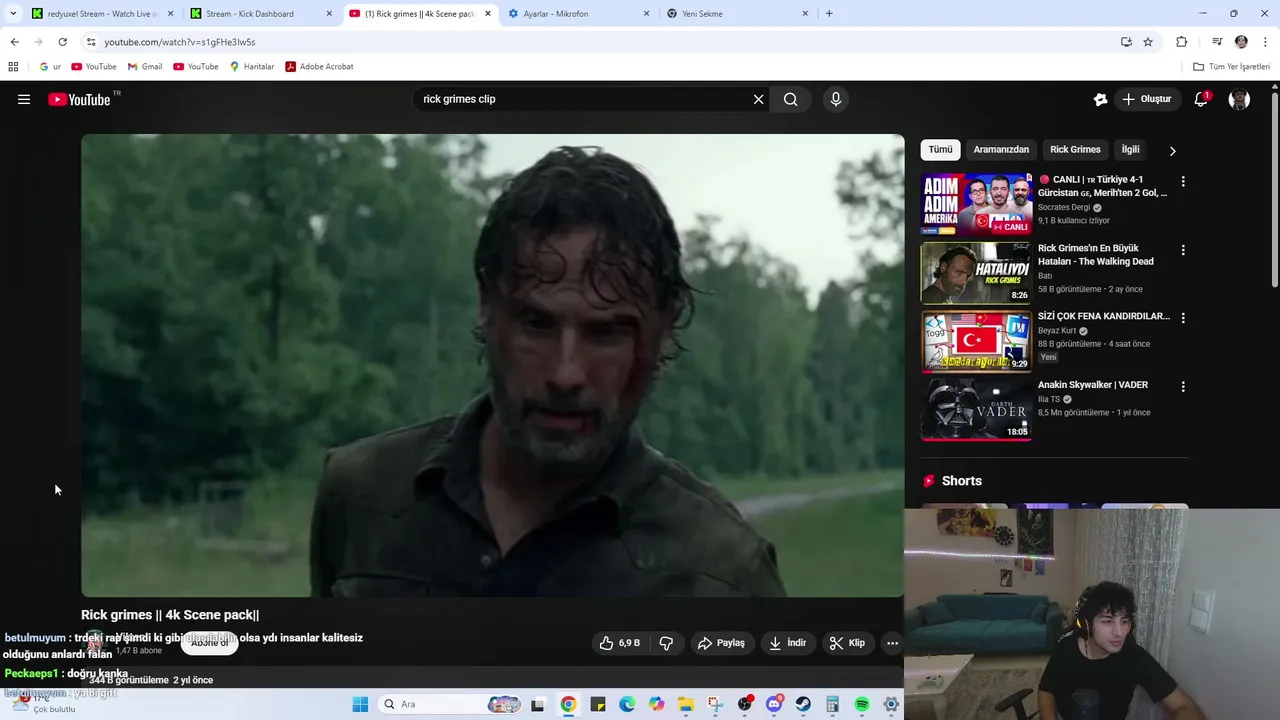
Task: Select the Tümü filter chip
Action: pyautogui.click(x=940, y=150)
